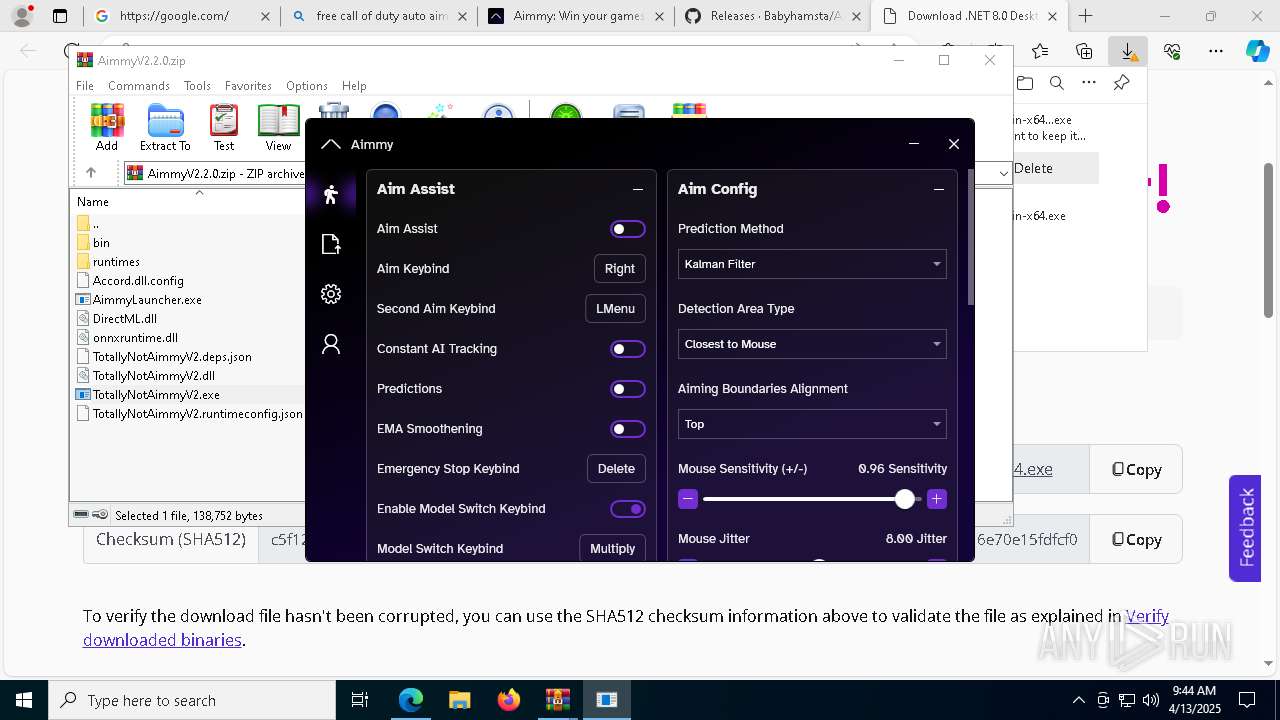
Task: Toggle Enable Model Switch Keybind switch
Action: pos(628,509)
